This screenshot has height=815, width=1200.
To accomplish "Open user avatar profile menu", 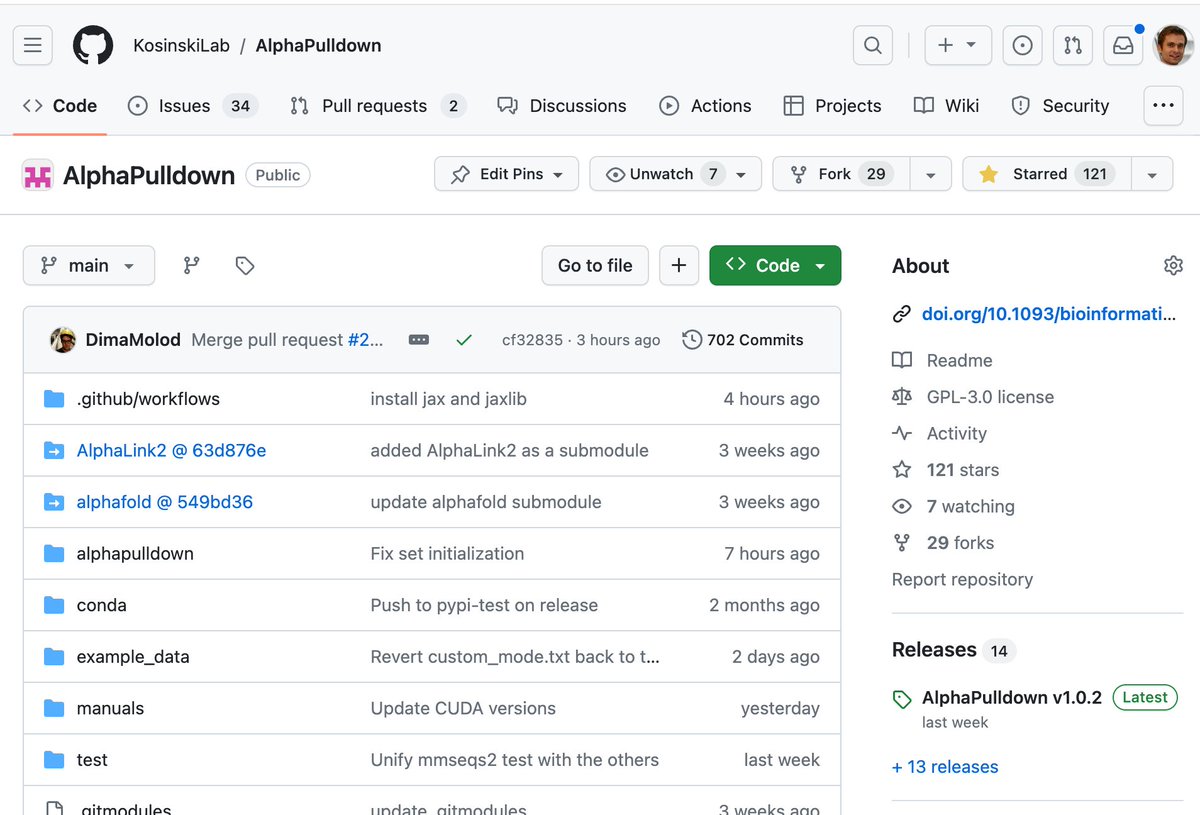I will click(1173, 45).
